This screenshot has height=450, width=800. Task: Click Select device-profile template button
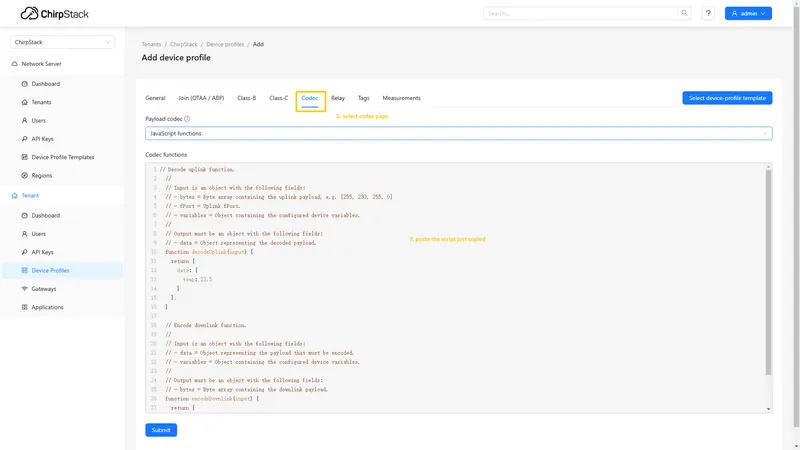[x=727, y=98]
